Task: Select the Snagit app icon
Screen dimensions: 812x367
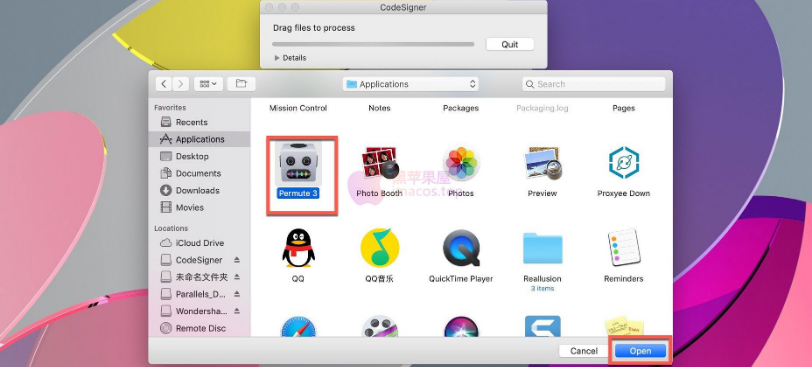Action: coord(542,327)
